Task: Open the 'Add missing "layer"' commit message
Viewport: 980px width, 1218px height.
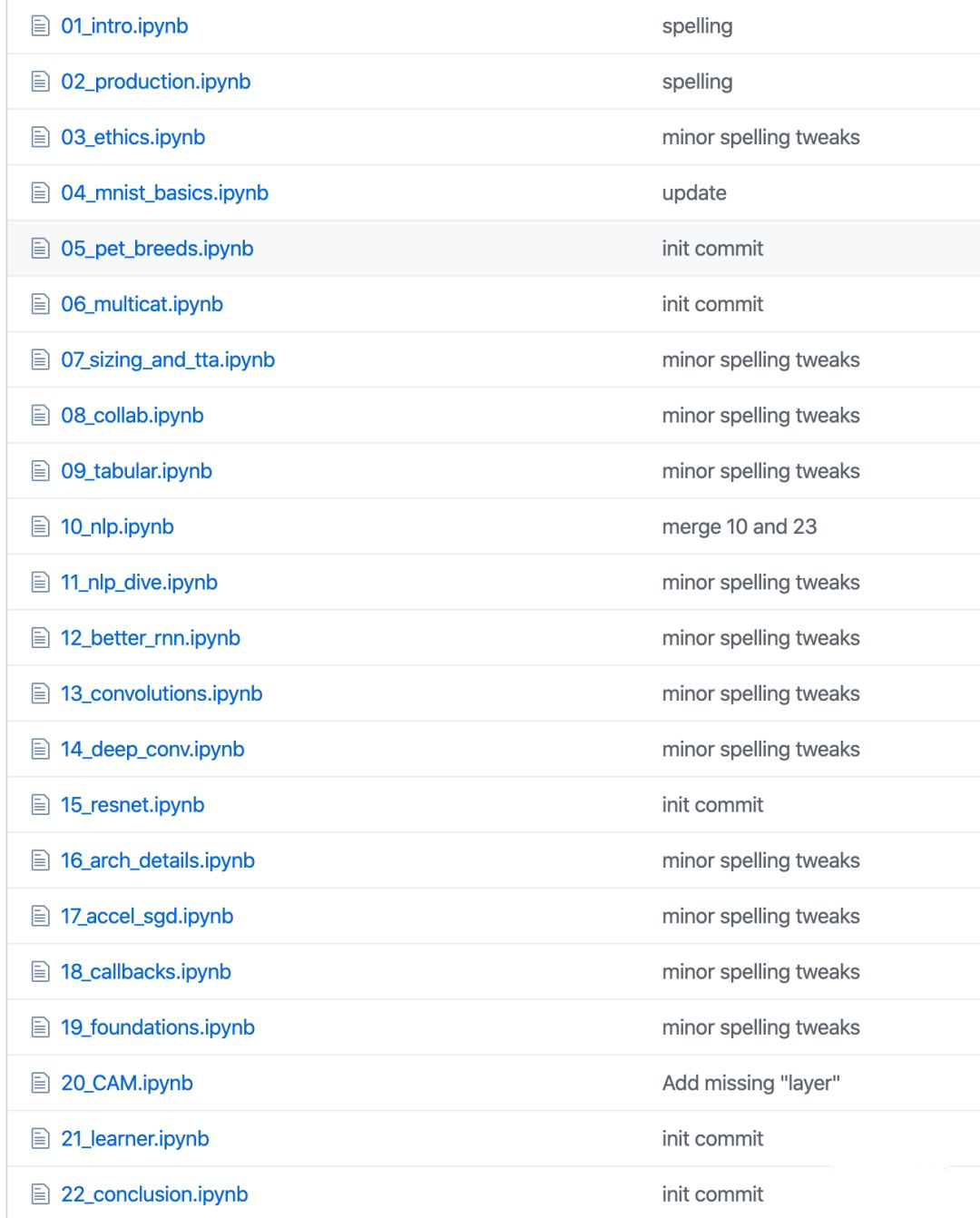Action: (751, 1083)
